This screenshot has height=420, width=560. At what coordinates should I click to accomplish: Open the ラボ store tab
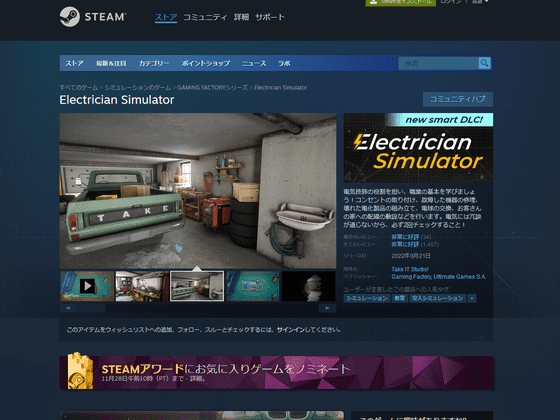(284, 63)
